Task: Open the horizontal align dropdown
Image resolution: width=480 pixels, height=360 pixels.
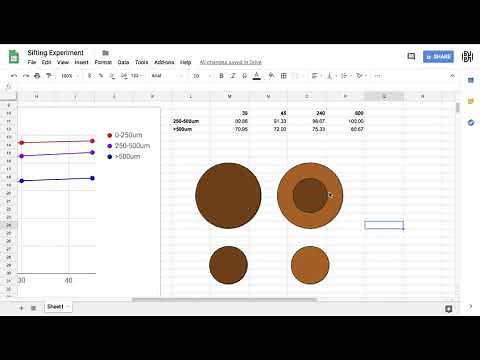Action: point(316,76)
